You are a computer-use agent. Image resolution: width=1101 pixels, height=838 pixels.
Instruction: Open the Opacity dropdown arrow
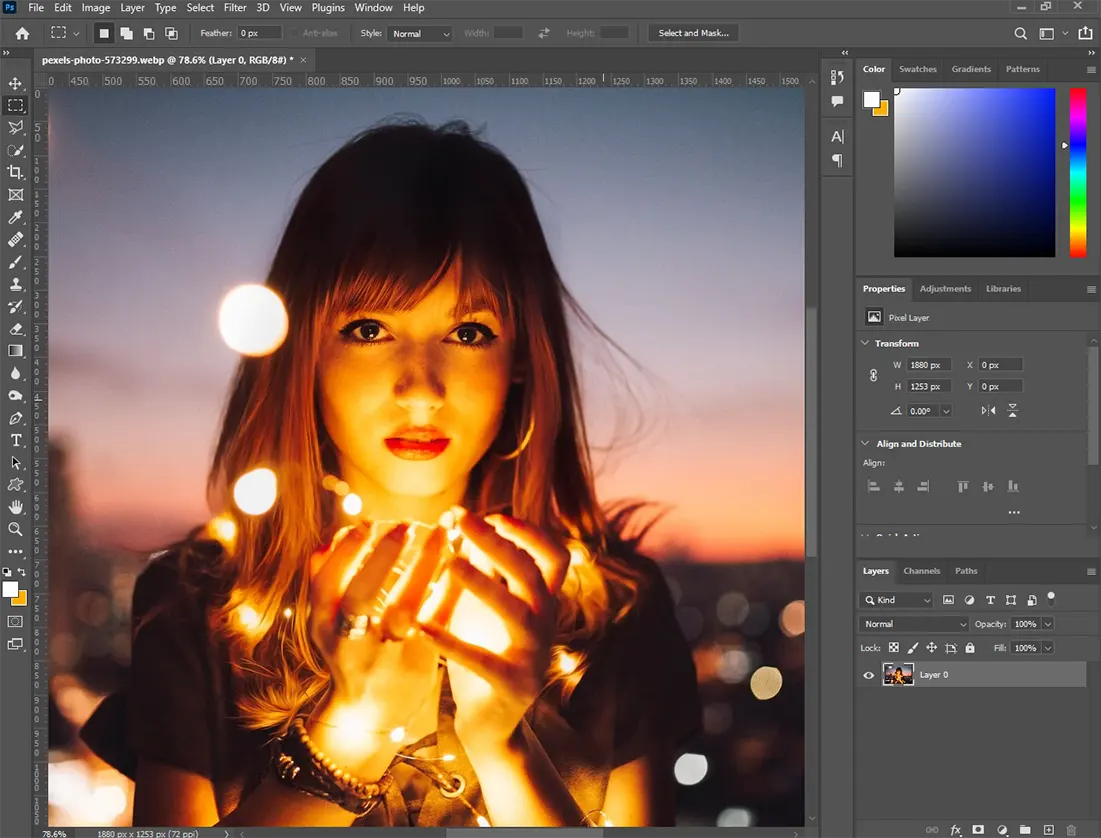1048,624
